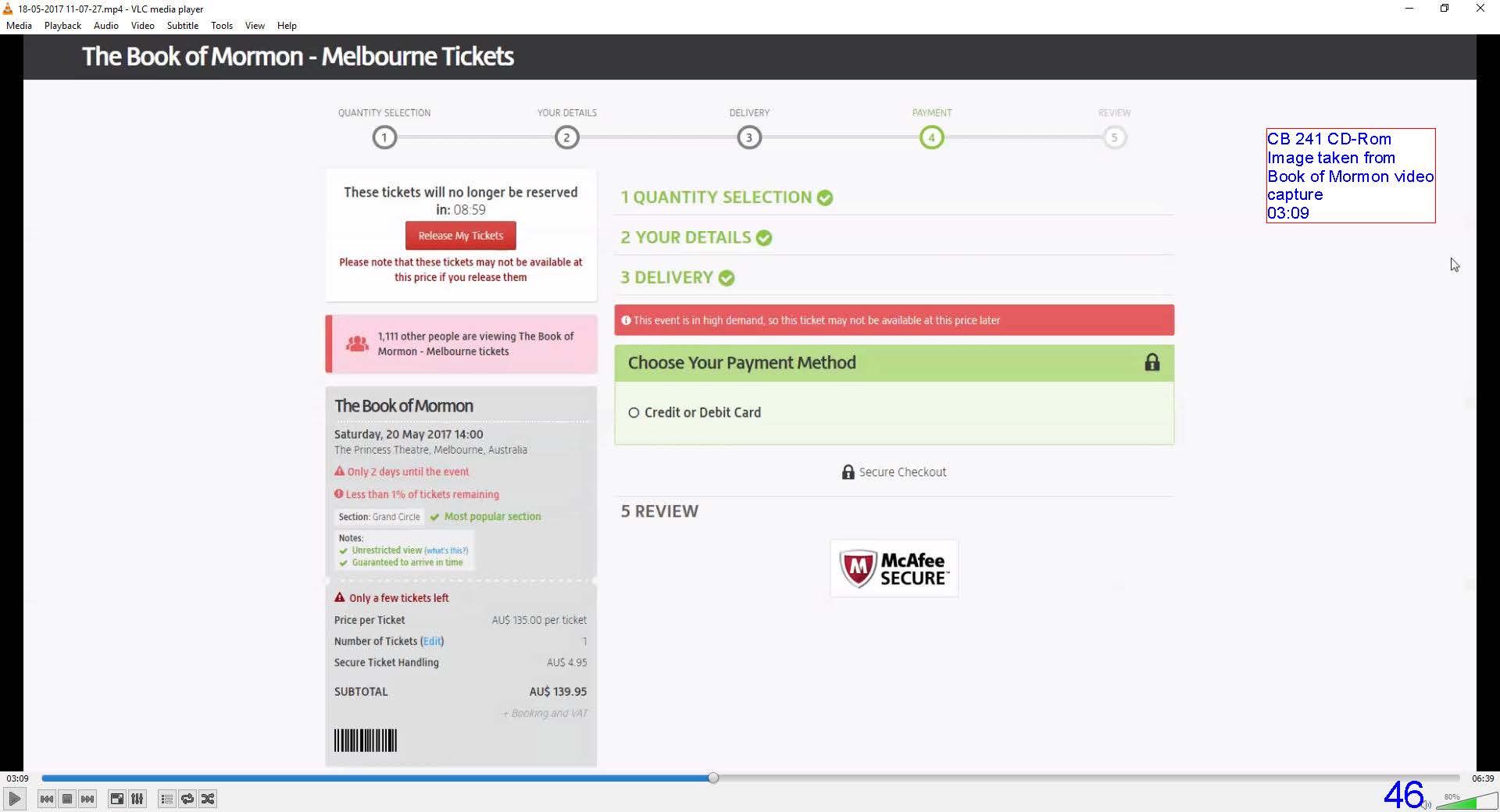1500x812 pixels.
Task: Click green check beside Delivery heading
Action: [726, 278]
